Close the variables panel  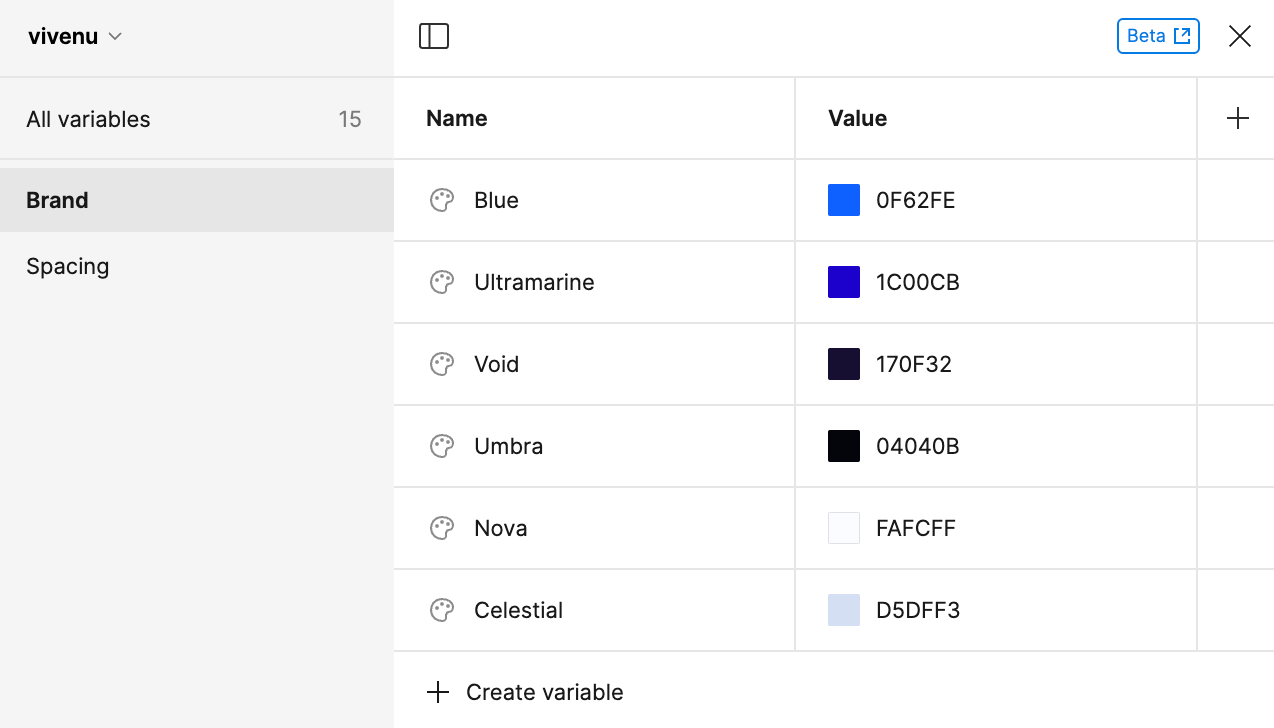(x=1240, y=36)
